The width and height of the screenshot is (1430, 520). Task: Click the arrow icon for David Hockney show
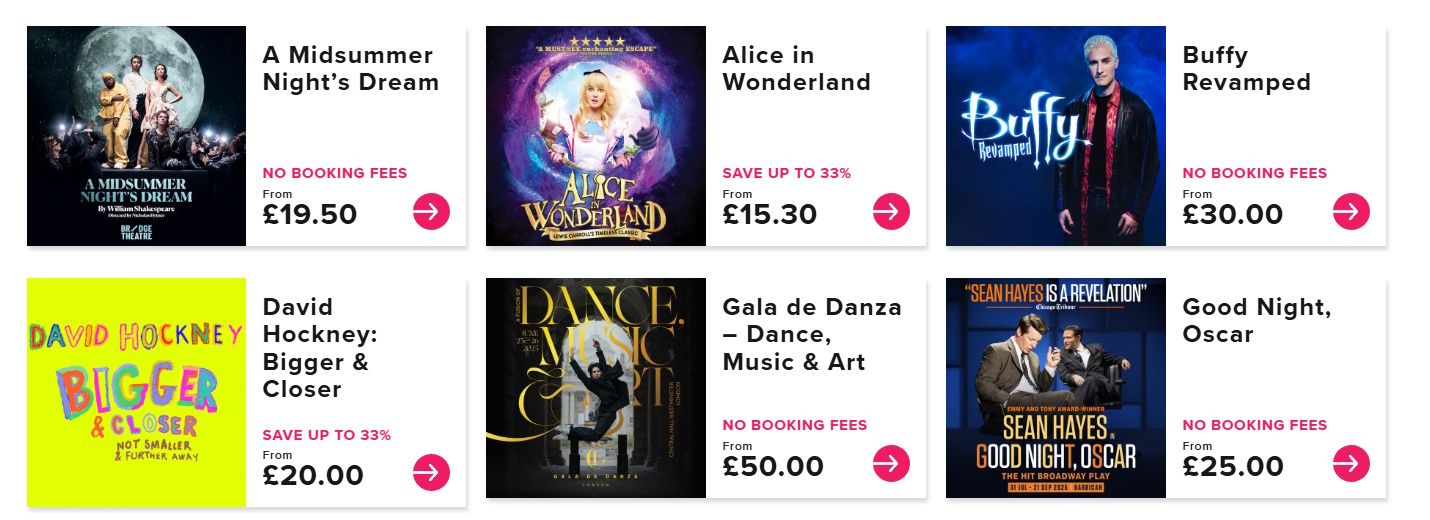pyautogui.click(x=431, y=472)
